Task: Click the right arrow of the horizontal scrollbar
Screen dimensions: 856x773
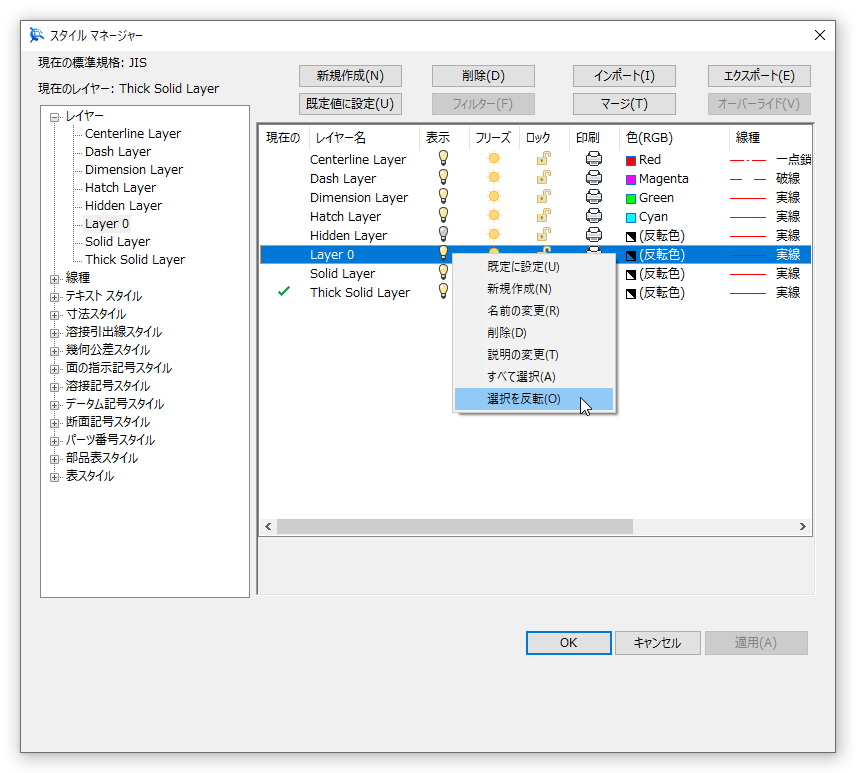Action: pyautogui.click(x=802, y=526)
